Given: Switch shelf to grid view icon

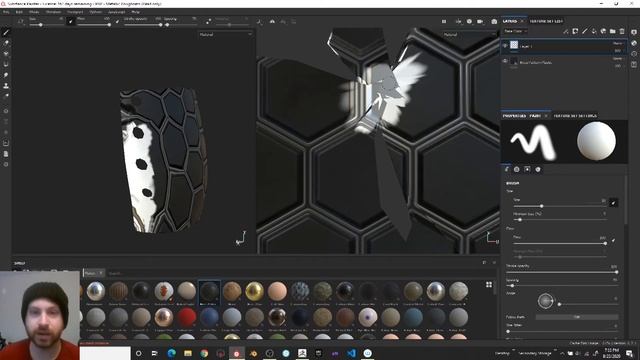Looking at the screenshot, I should [489, 284].
